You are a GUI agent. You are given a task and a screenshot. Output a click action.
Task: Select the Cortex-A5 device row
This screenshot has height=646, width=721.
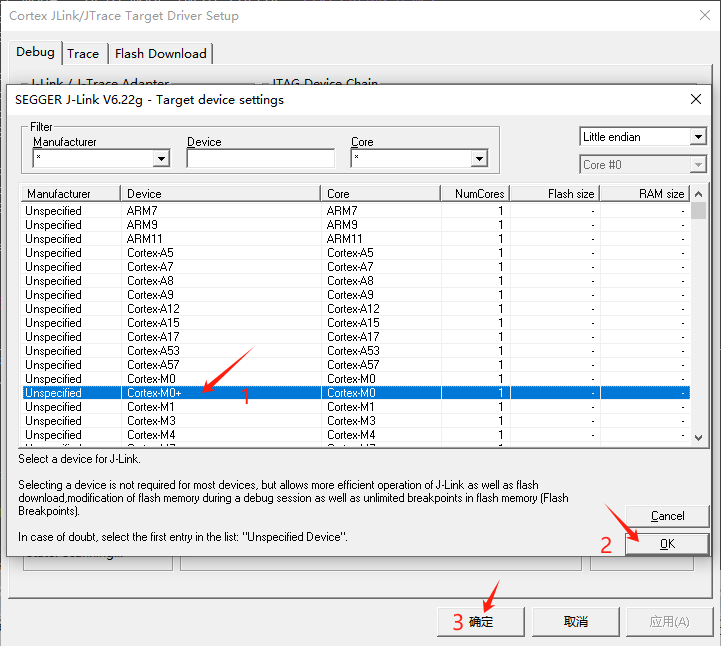pyautogui.click(x=355, y=253)
